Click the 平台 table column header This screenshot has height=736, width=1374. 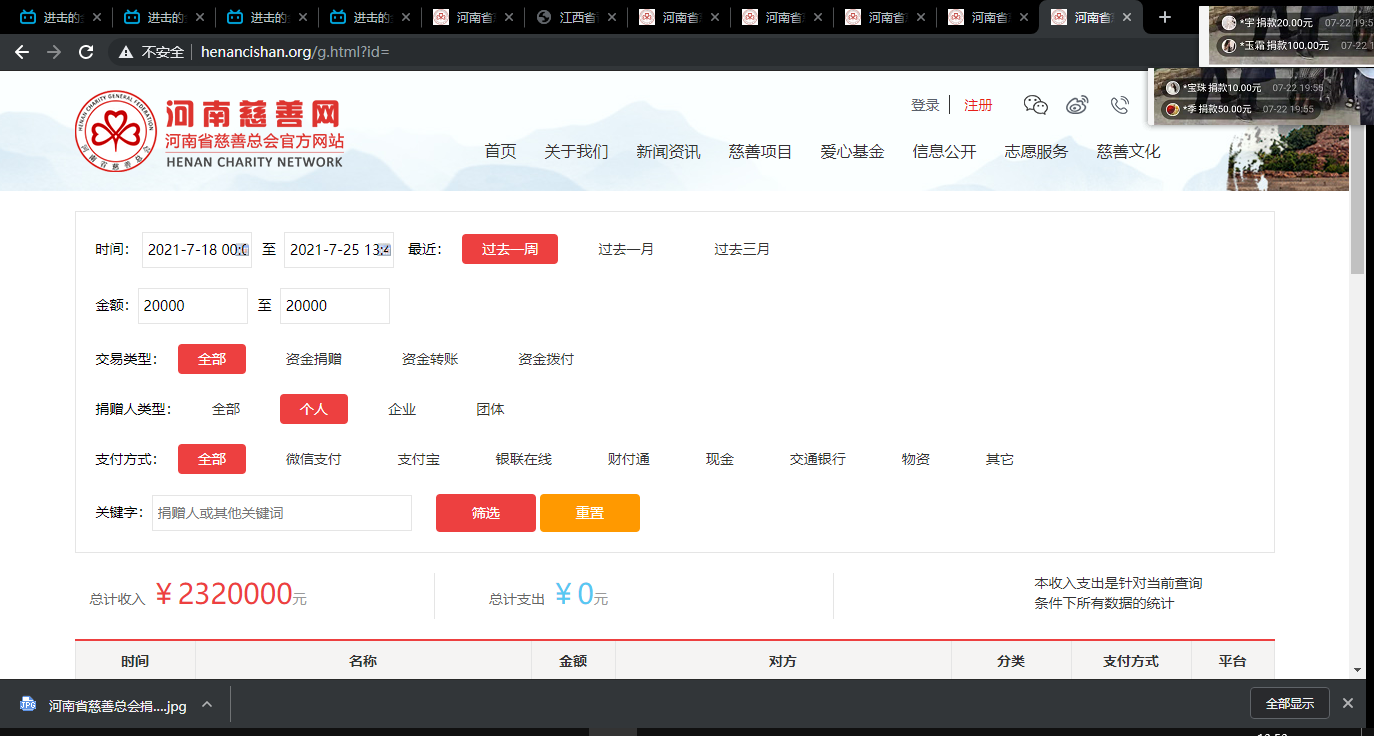tap(1232, 661)
